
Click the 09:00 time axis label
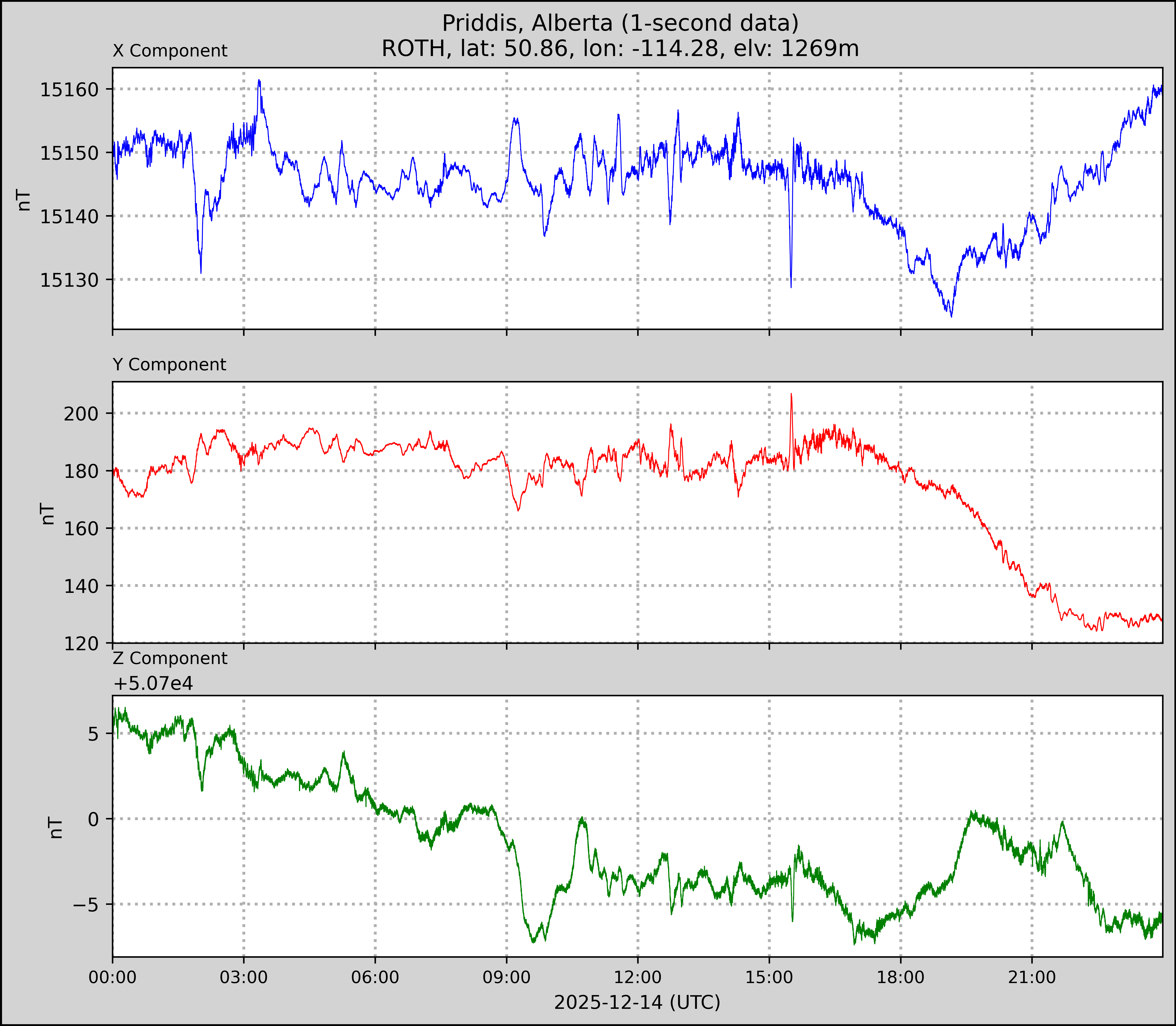pos(506,977)
